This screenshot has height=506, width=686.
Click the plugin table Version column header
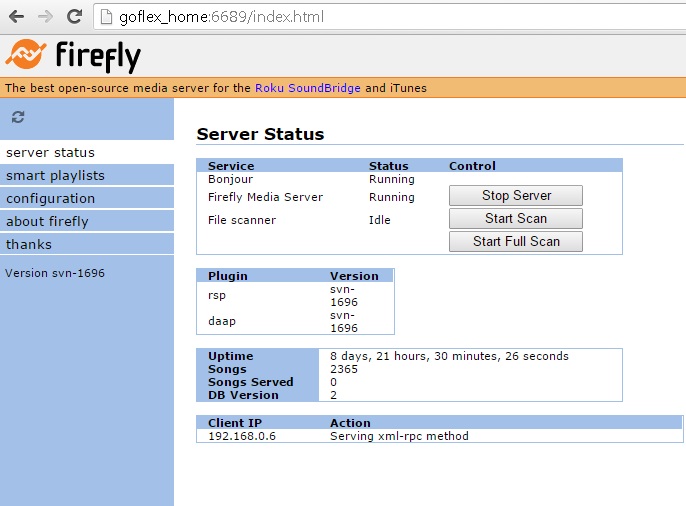tap(354, 276)
